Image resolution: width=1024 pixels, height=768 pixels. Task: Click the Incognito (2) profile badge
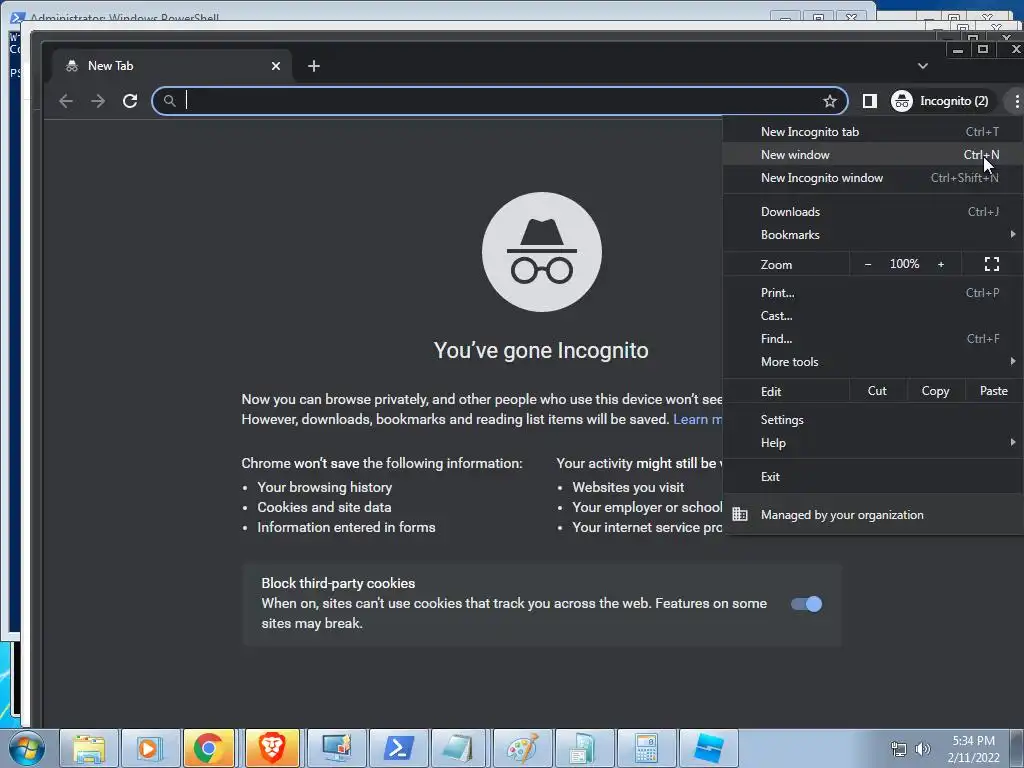940,101
